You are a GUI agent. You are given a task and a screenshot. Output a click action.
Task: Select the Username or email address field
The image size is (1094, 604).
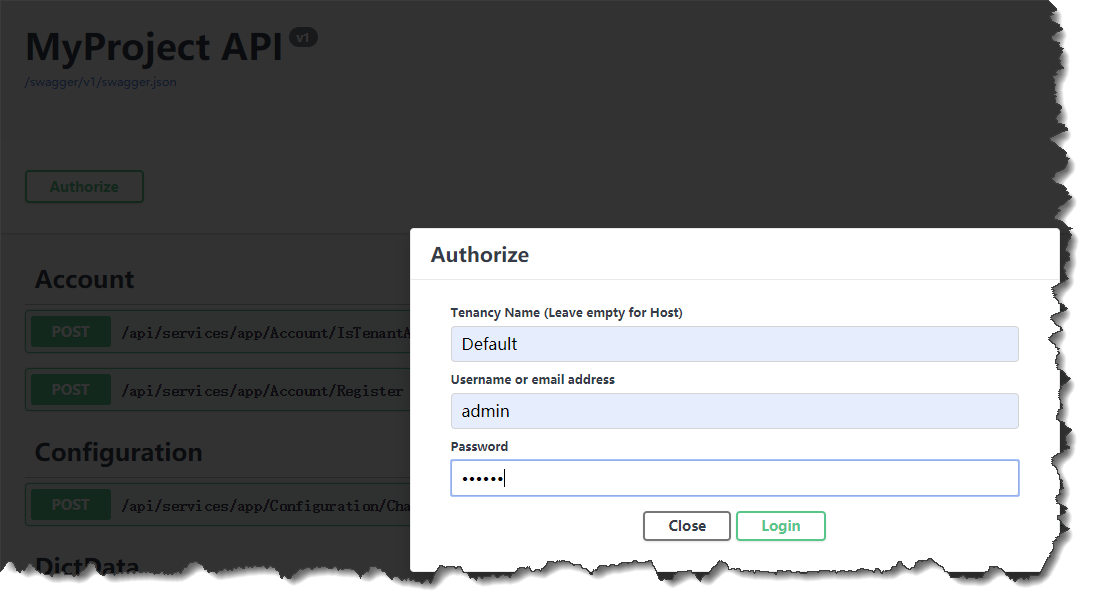(735, 411)
